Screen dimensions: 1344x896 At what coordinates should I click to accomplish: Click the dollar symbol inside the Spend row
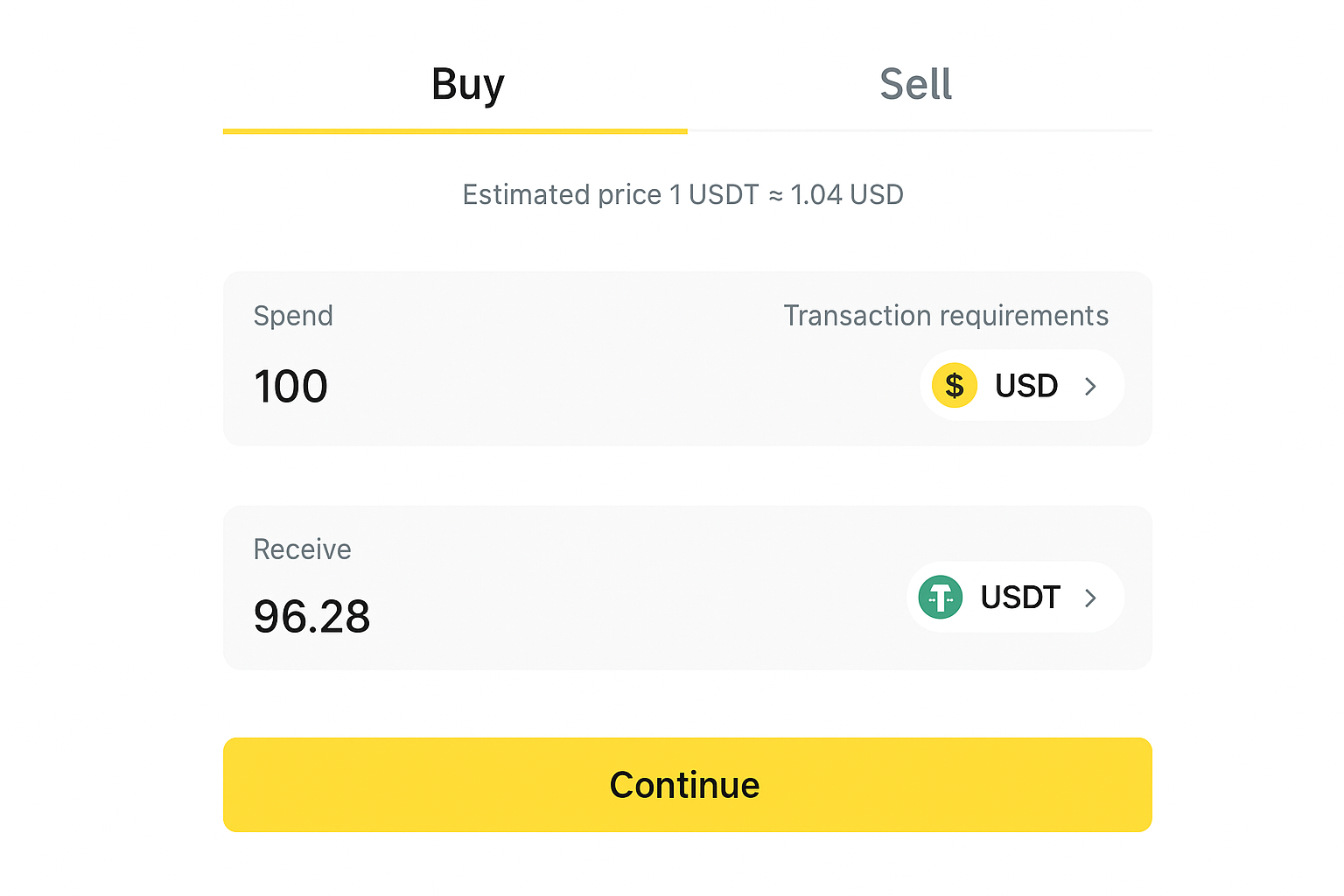point(954,385)
